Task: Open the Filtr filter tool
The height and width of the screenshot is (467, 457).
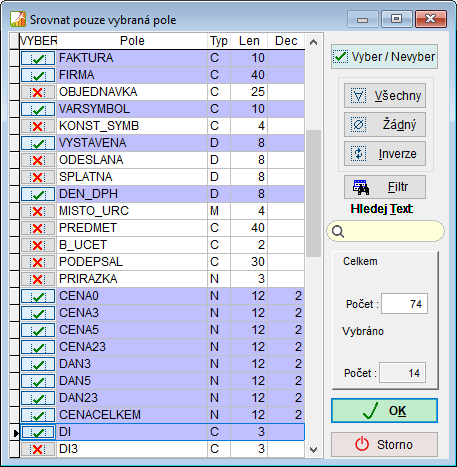Action: pyautogui.click(x=385, y=187)
